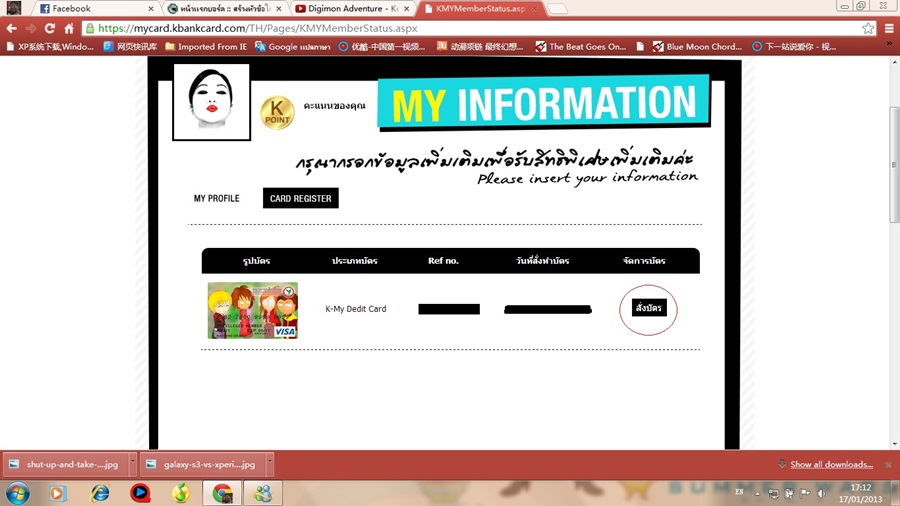Screen dimensions: 900x506
Task: Switch to the Digimon Adventure YouTube tab
Action: click(351, 9)
